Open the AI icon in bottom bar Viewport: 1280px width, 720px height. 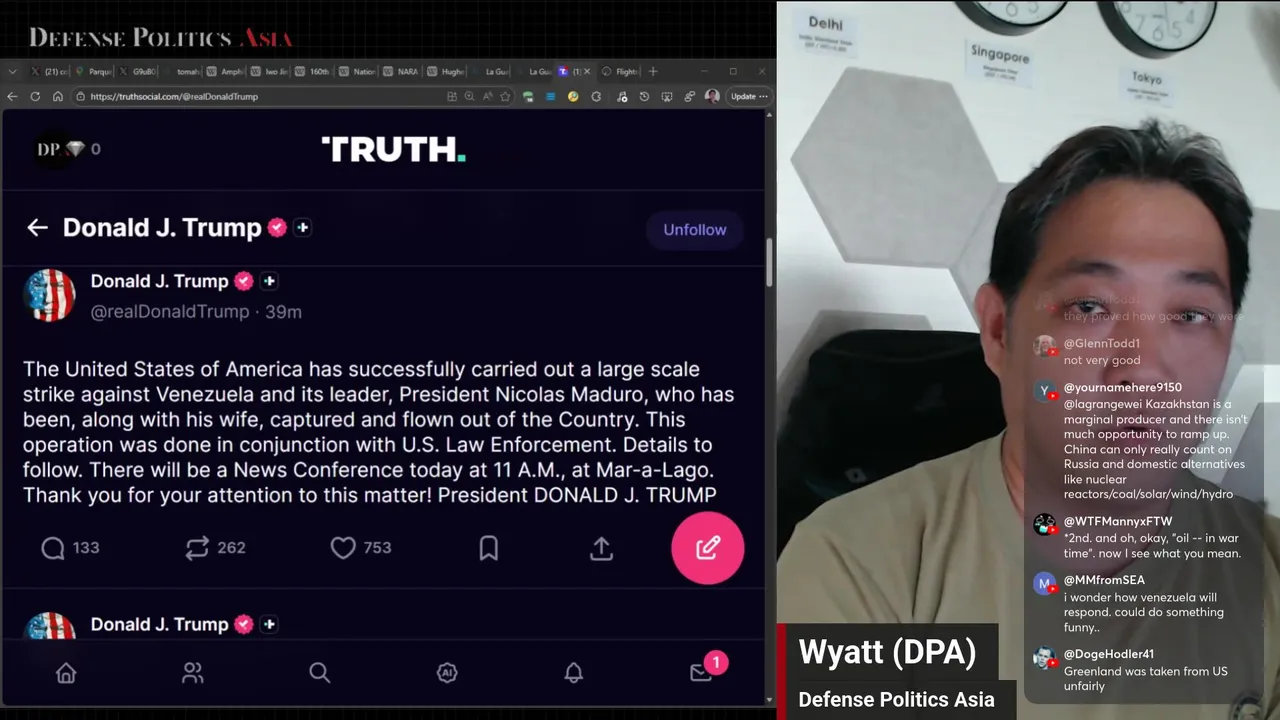coord(447,673)
